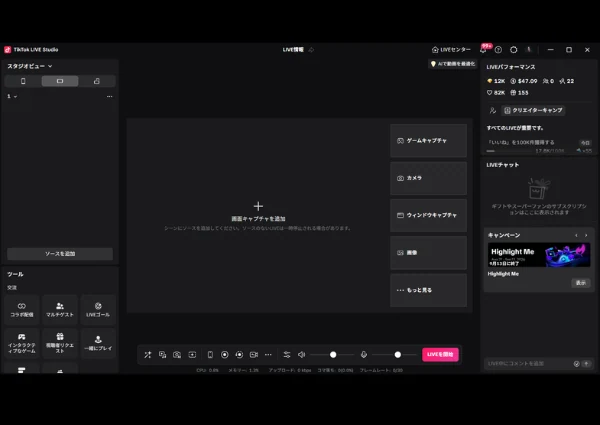
Task: Open the コラボ配信 tool
Action: pos(22,310)
